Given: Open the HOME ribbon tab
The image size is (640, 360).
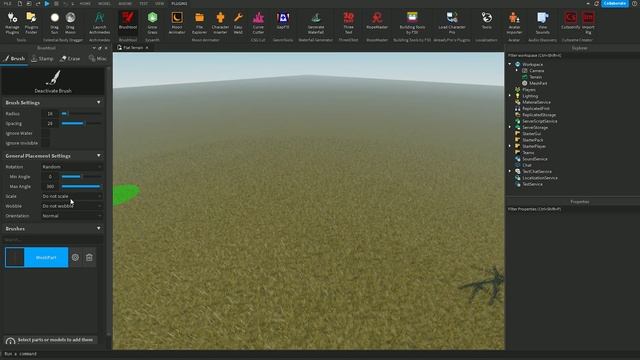Looking at the screenshot, I should [x=85, y=4].
